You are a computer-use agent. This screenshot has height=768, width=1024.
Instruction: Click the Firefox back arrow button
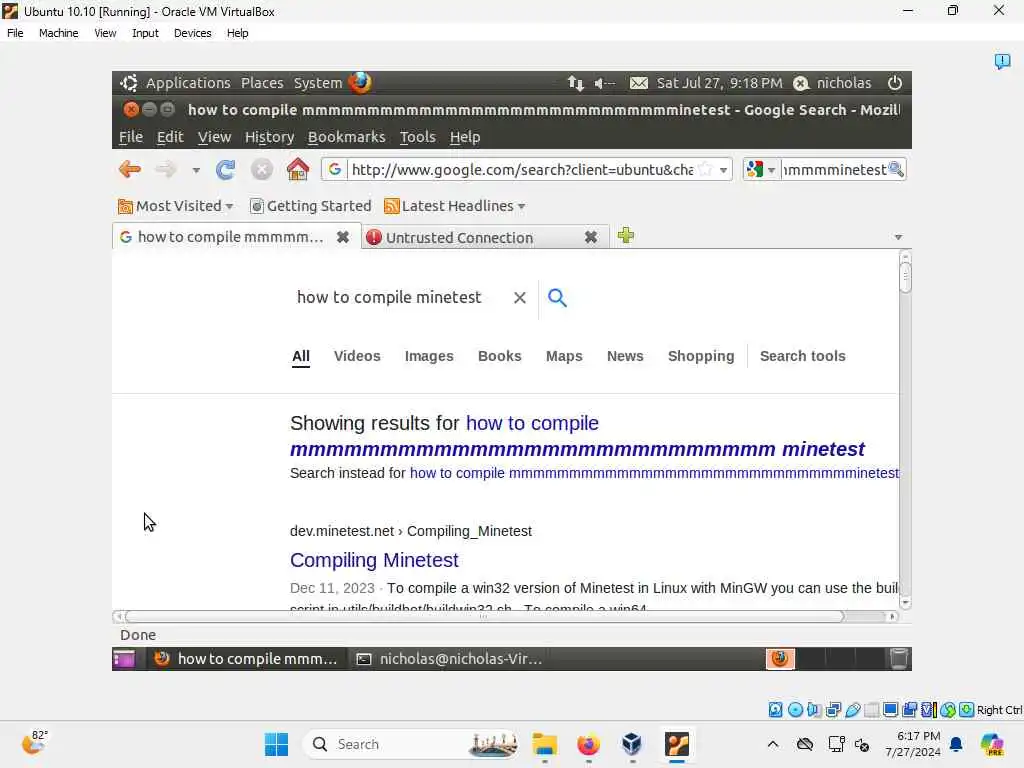point(130,170)
